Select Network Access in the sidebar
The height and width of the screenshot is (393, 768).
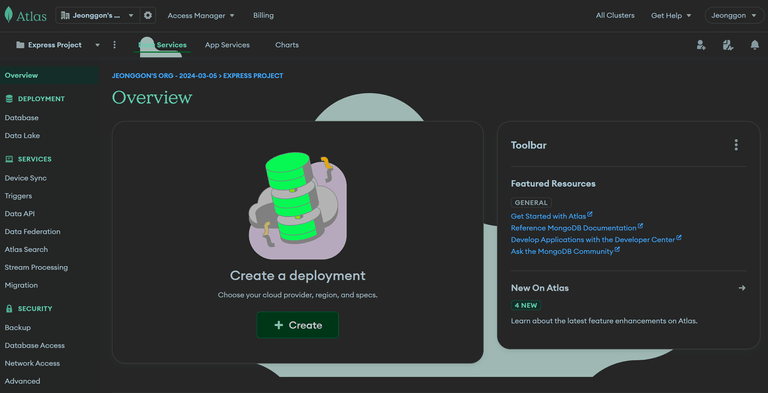[32, 363]
